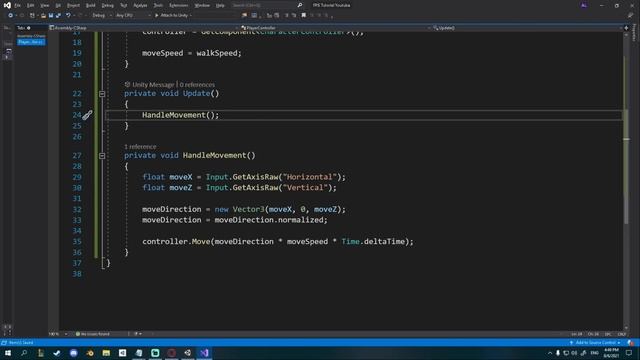640x360 pixels.
Task: Open File Explorer from the taskbar
Action: [x=106, y=353]
